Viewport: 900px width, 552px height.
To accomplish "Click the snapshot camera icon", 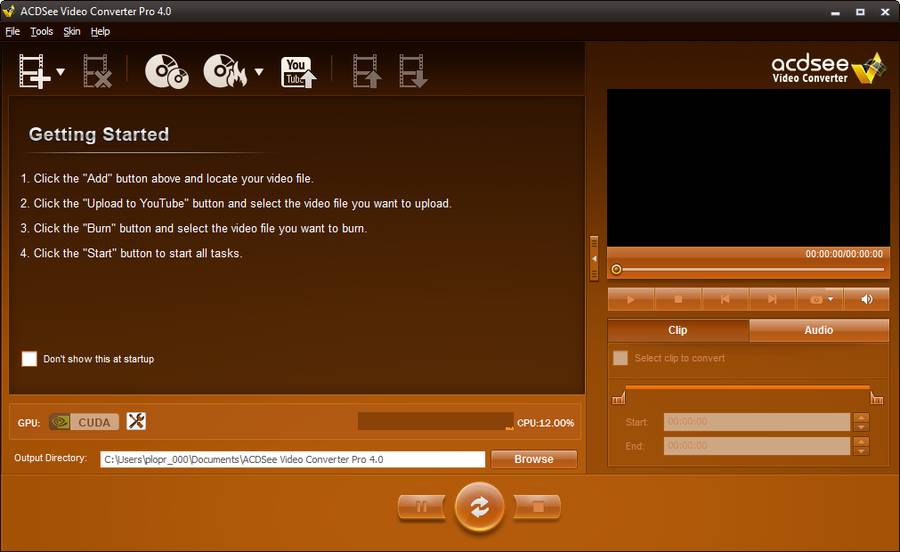I will tap(816, 300).
